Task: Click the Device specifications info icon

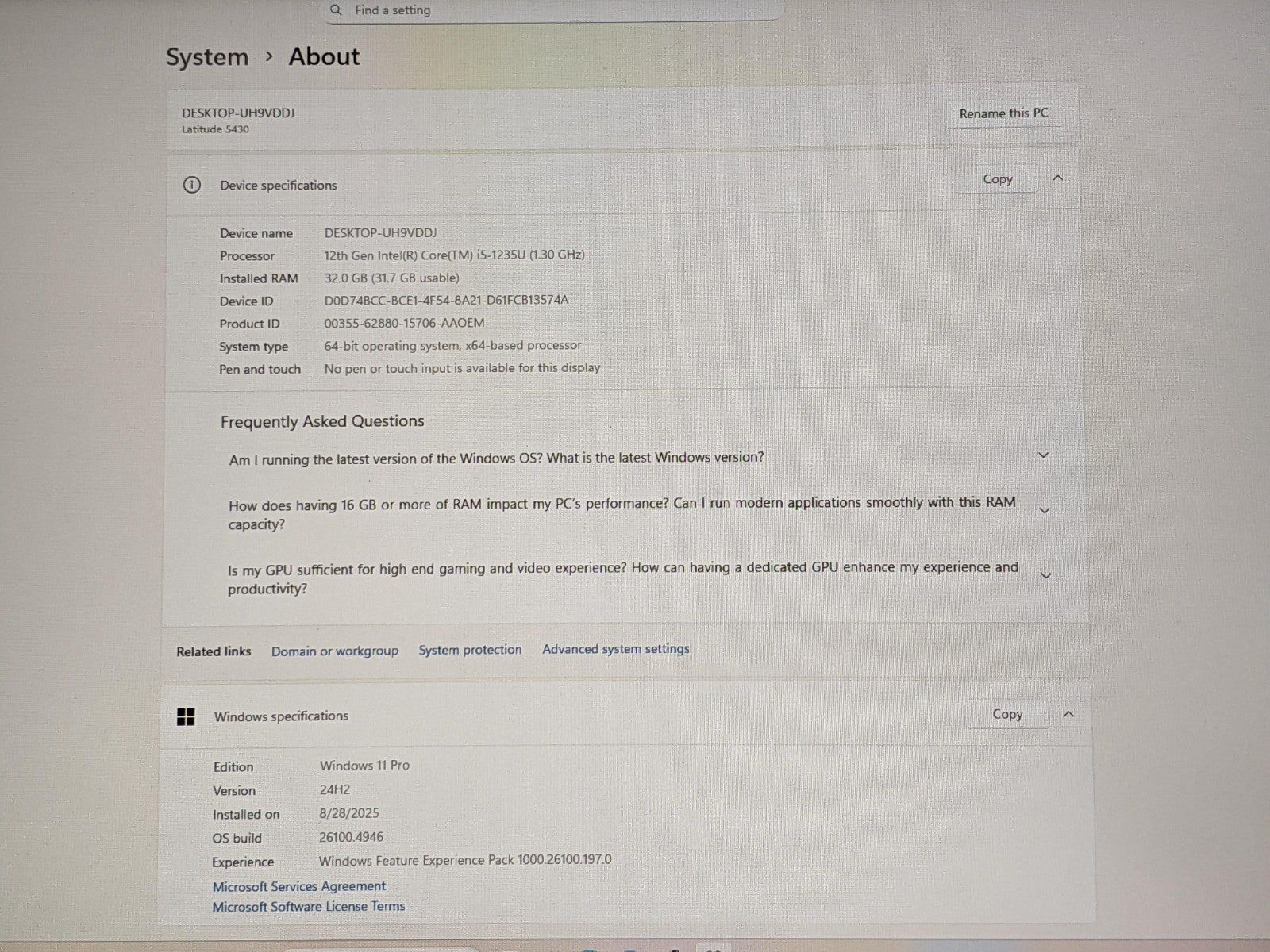Action: (191, 185)
